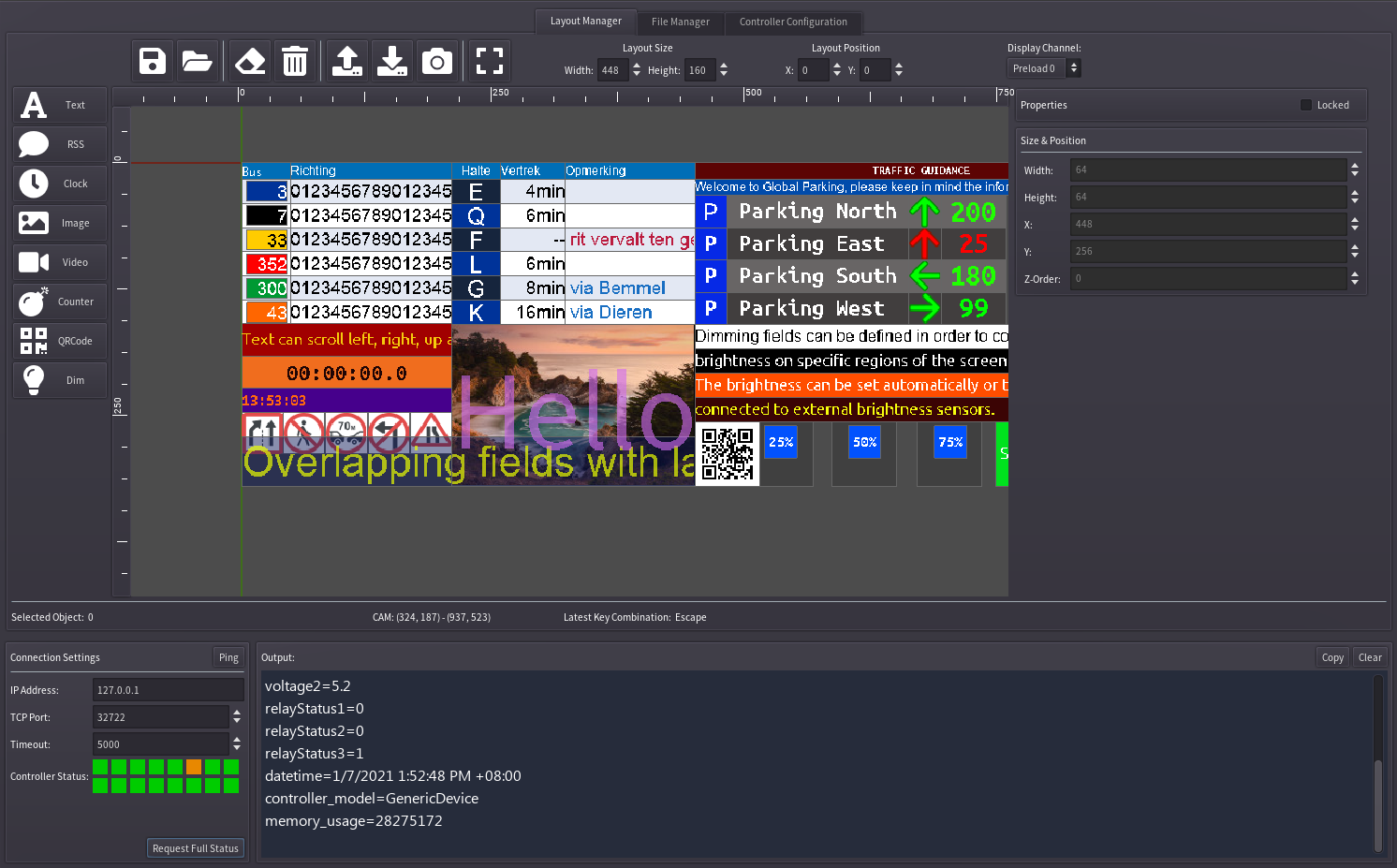
Task: Click the Layout Size Width input field
Action: coord(613,70)
